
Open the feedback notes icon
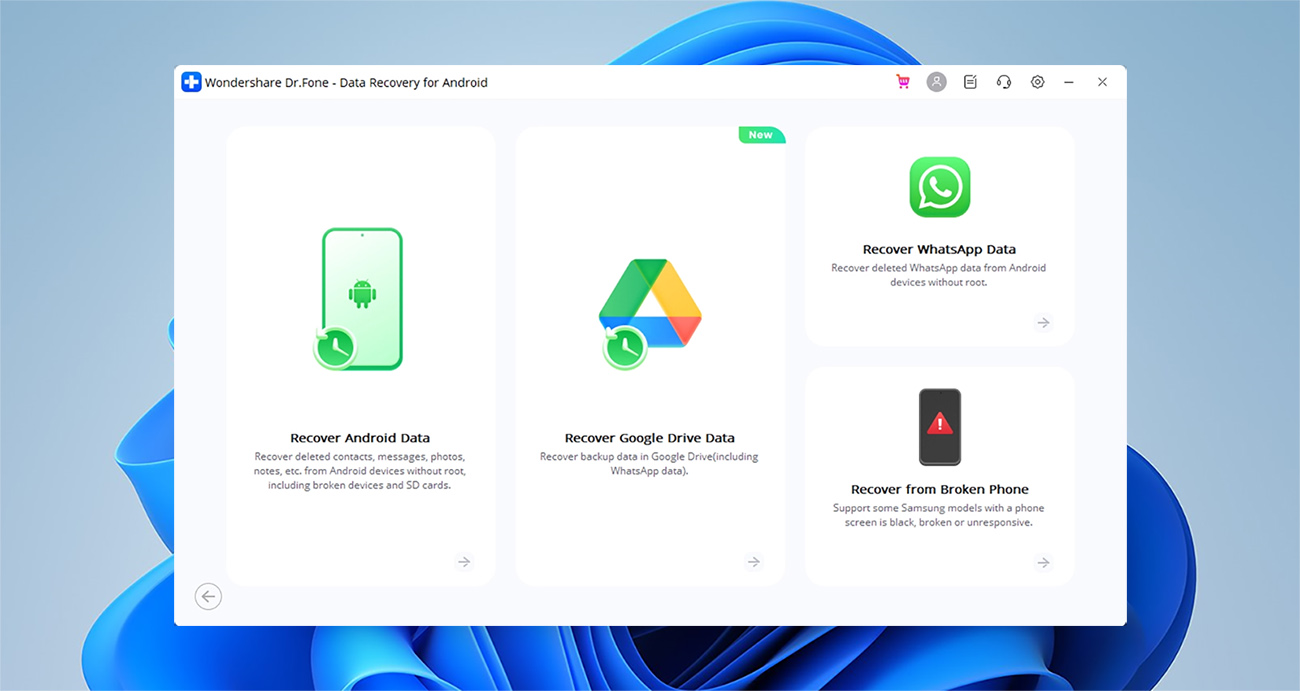click(970, 81)
